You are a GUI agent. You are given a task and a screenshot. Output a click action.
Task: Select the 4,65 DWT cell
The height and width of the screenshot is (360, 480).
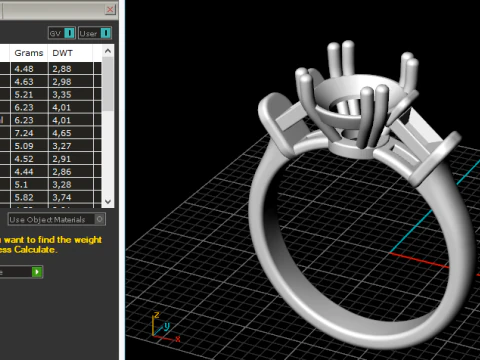tap(71, 133)
